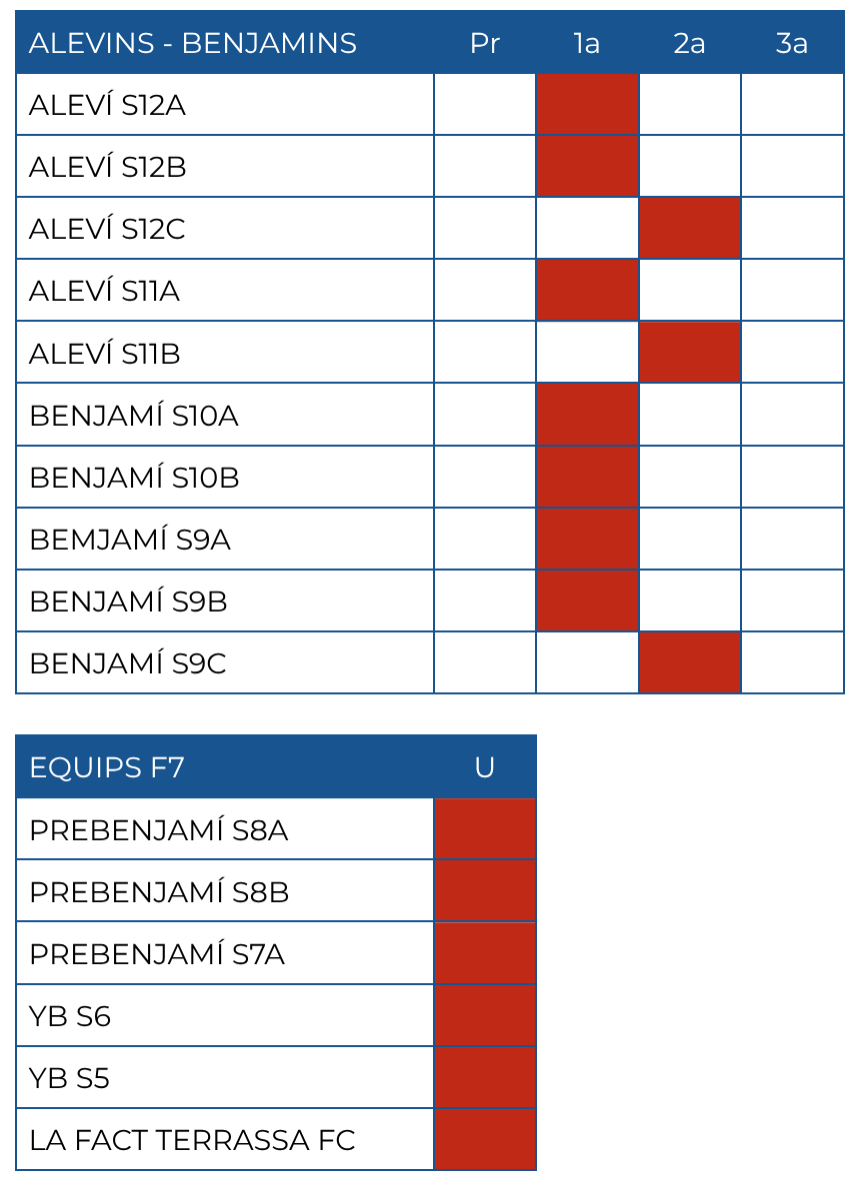Select the 2a column header

689,43
